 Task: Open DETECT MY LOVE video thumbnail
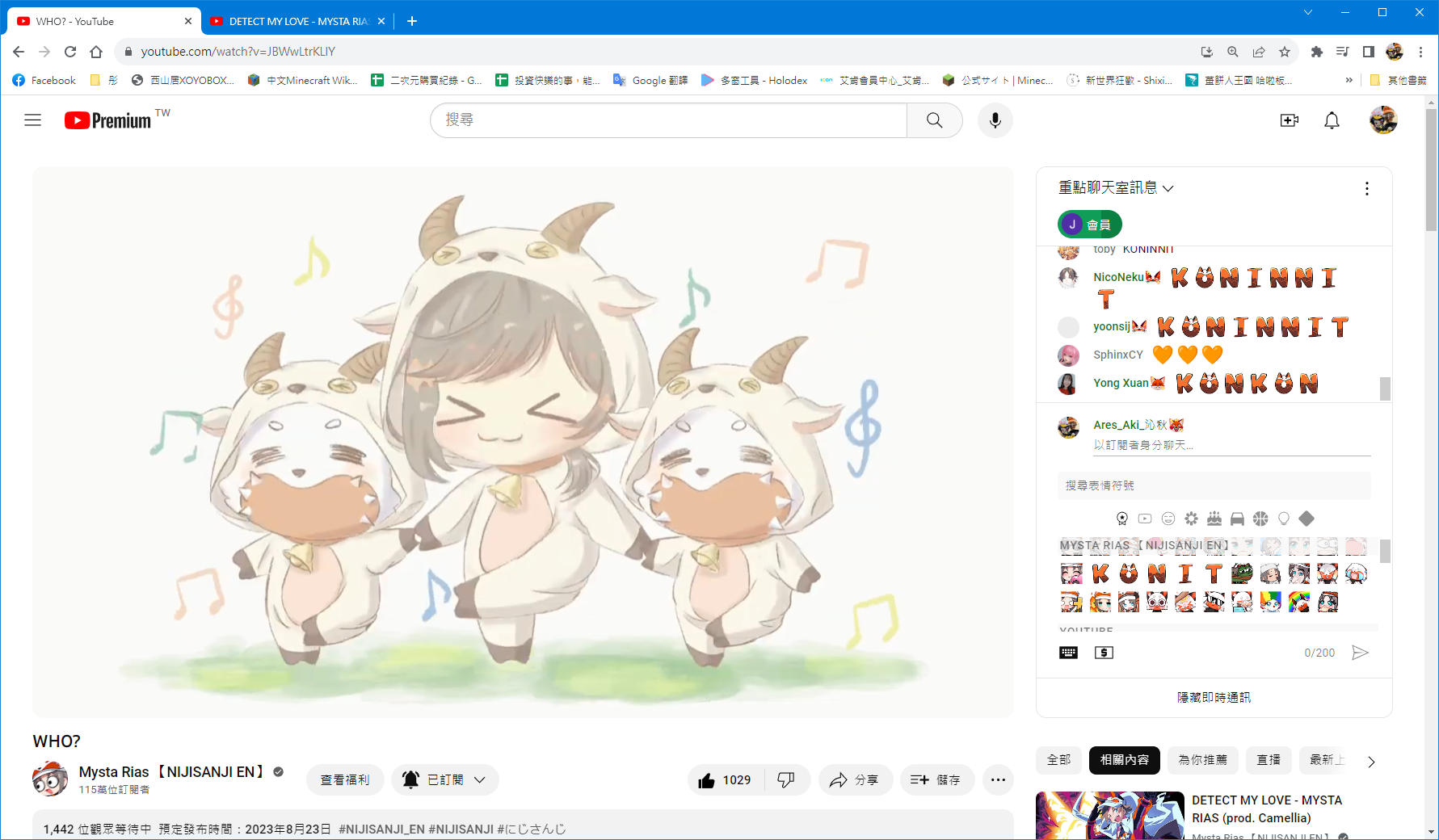(x=1110, y=816)
